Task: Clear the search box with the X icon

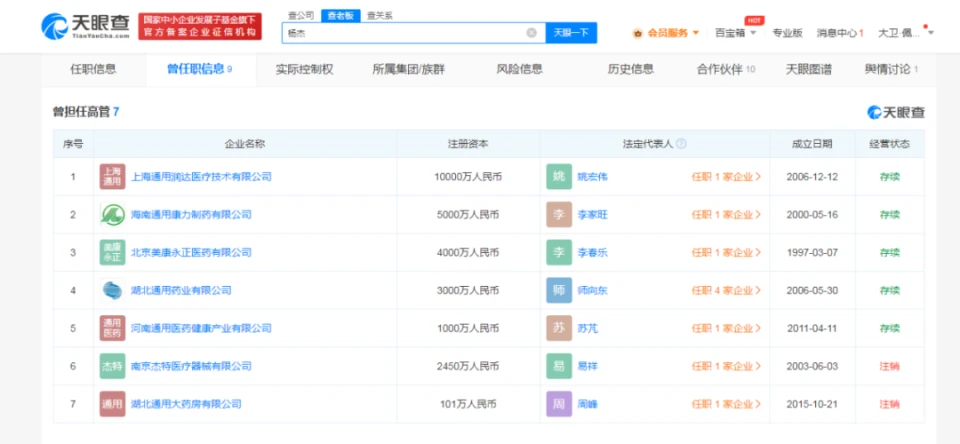Action: pyautogui.click(x=531, y=32)
